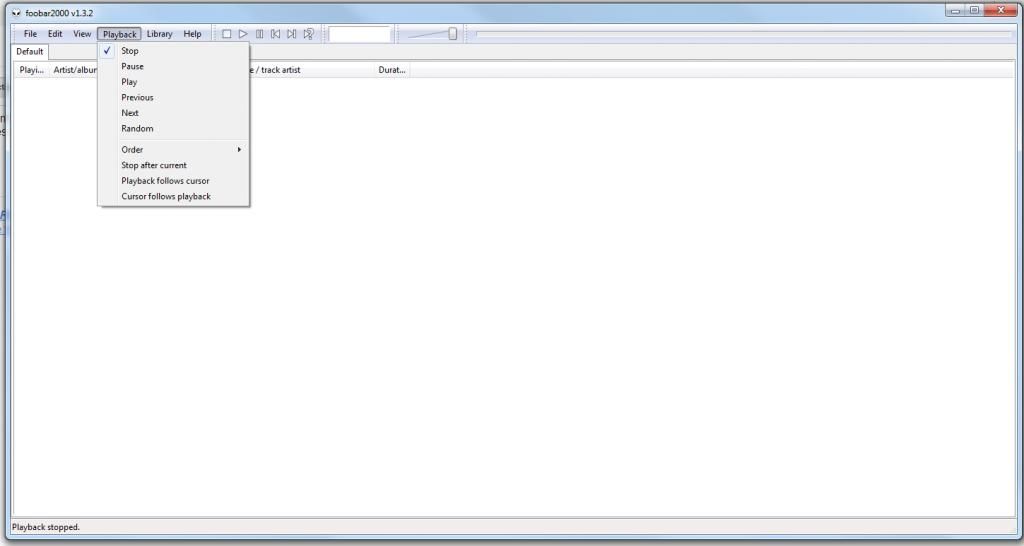Click the Durat... column header
1024x546 pixels.
[x=392, y=70]
